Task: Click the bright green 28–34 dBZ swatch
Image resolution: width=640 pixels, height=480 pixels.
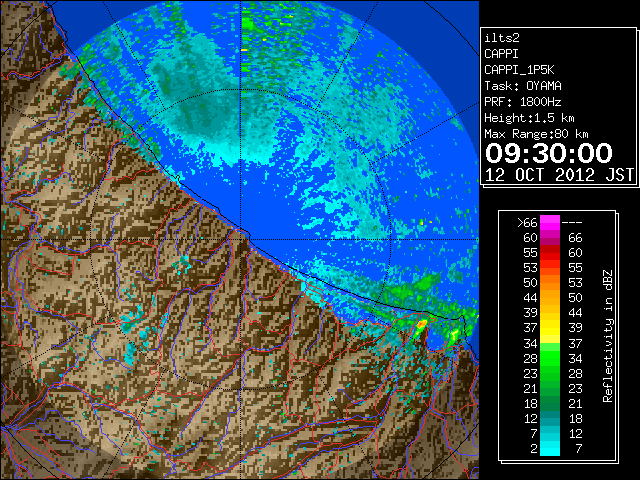Action: (x=550, y=358)
